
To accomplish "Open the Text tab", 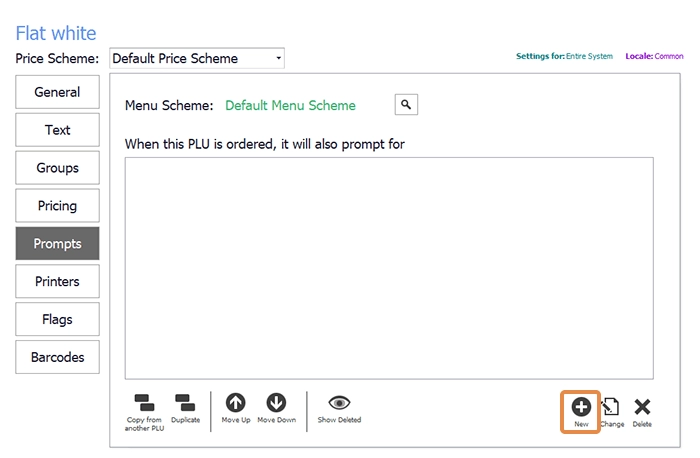I will pos(57,130).
